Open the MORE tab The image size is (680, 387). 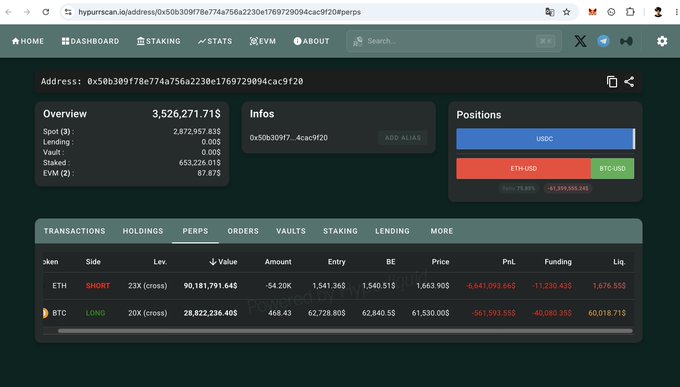click(x=442, y=231)
